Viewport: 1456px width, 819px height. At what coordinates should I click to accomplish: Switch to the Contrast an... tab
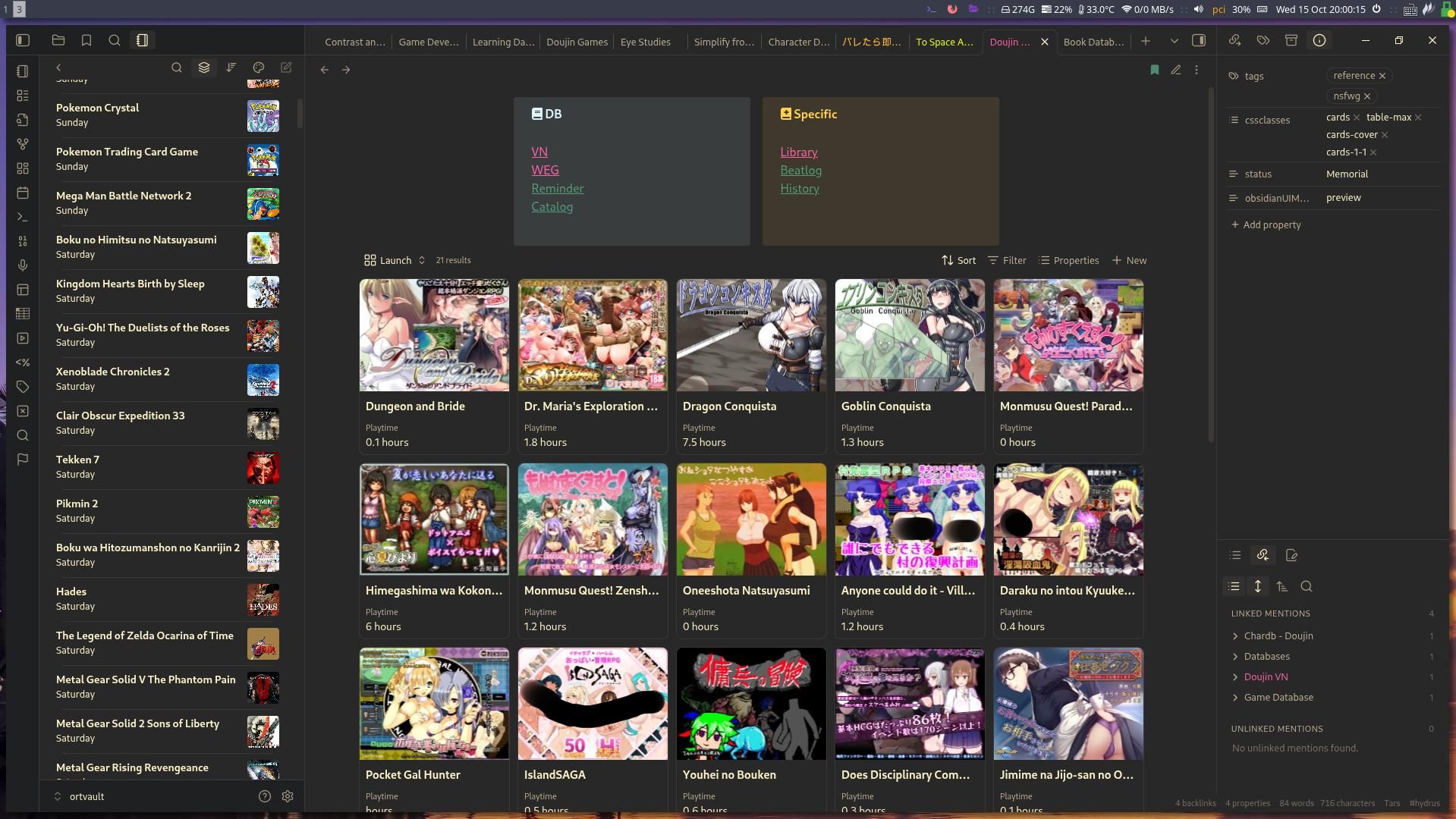point(354,42)
